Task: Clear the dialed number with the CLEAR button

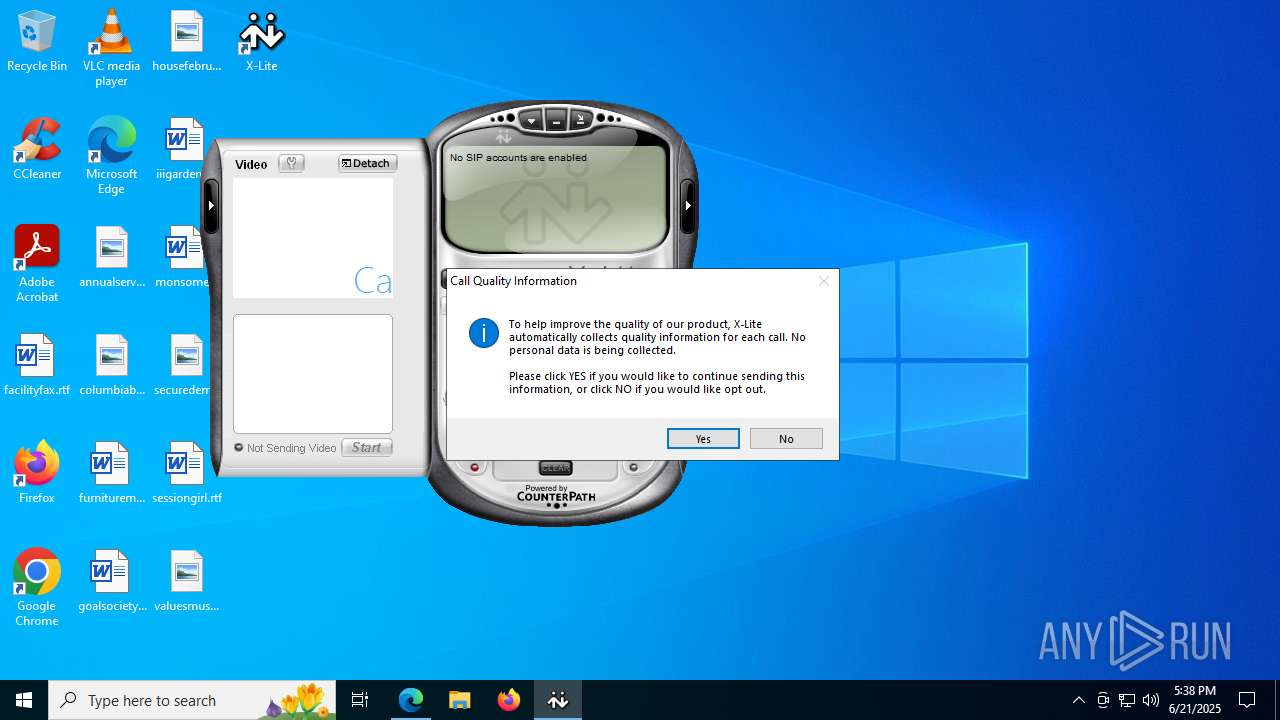Action: pyautogui.click(x=555, y=468)
